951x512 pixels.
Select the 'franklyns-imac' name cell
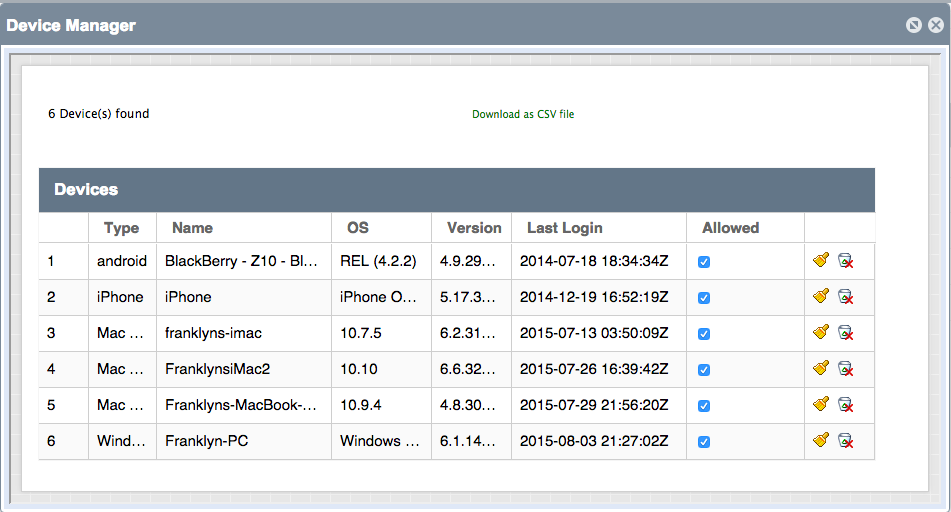pyautogui.click(x=244, y=333)
